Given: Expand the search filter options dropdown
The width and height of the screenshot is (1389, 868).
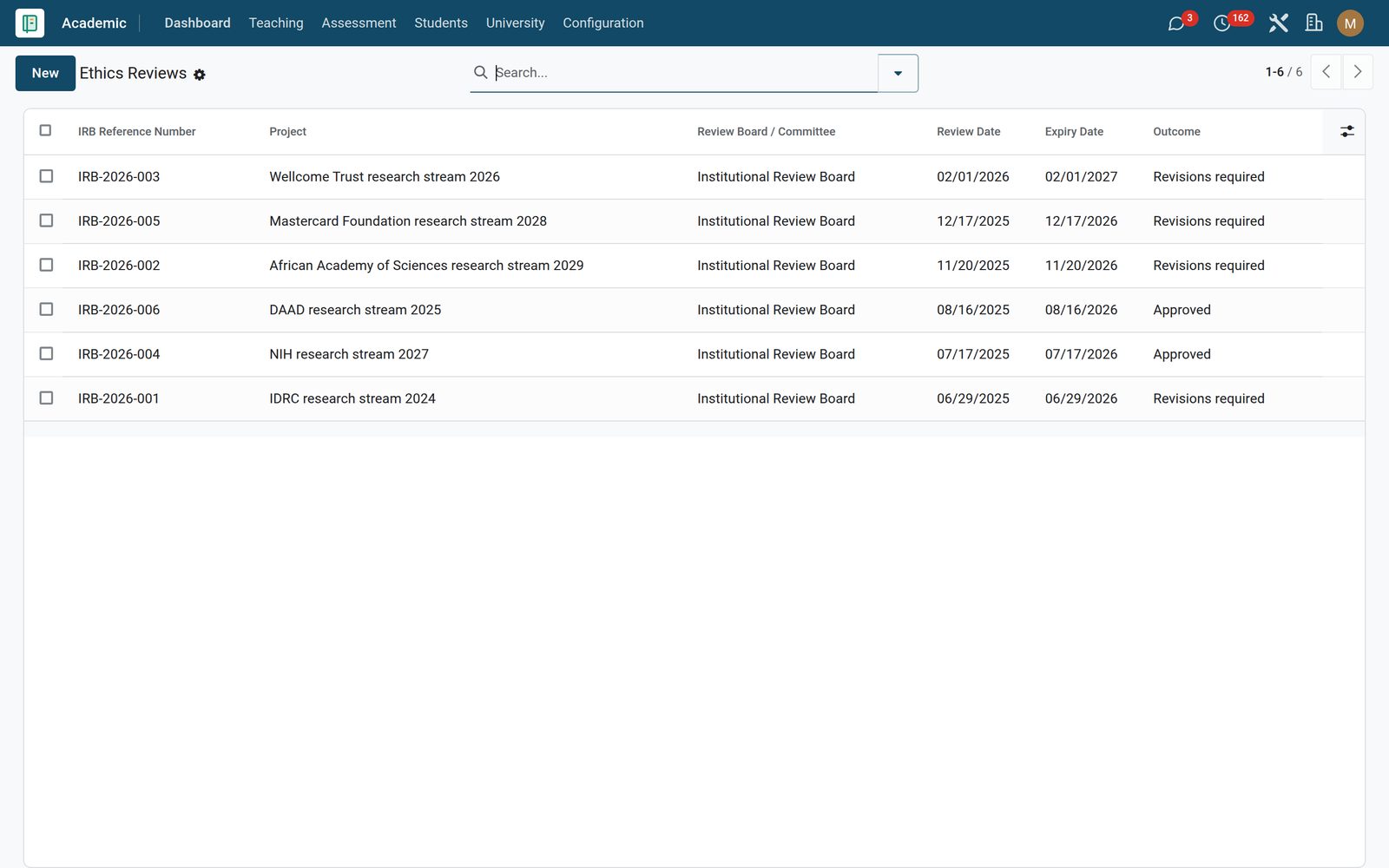Looking at the screenshot, I should [x=898, y=73].
